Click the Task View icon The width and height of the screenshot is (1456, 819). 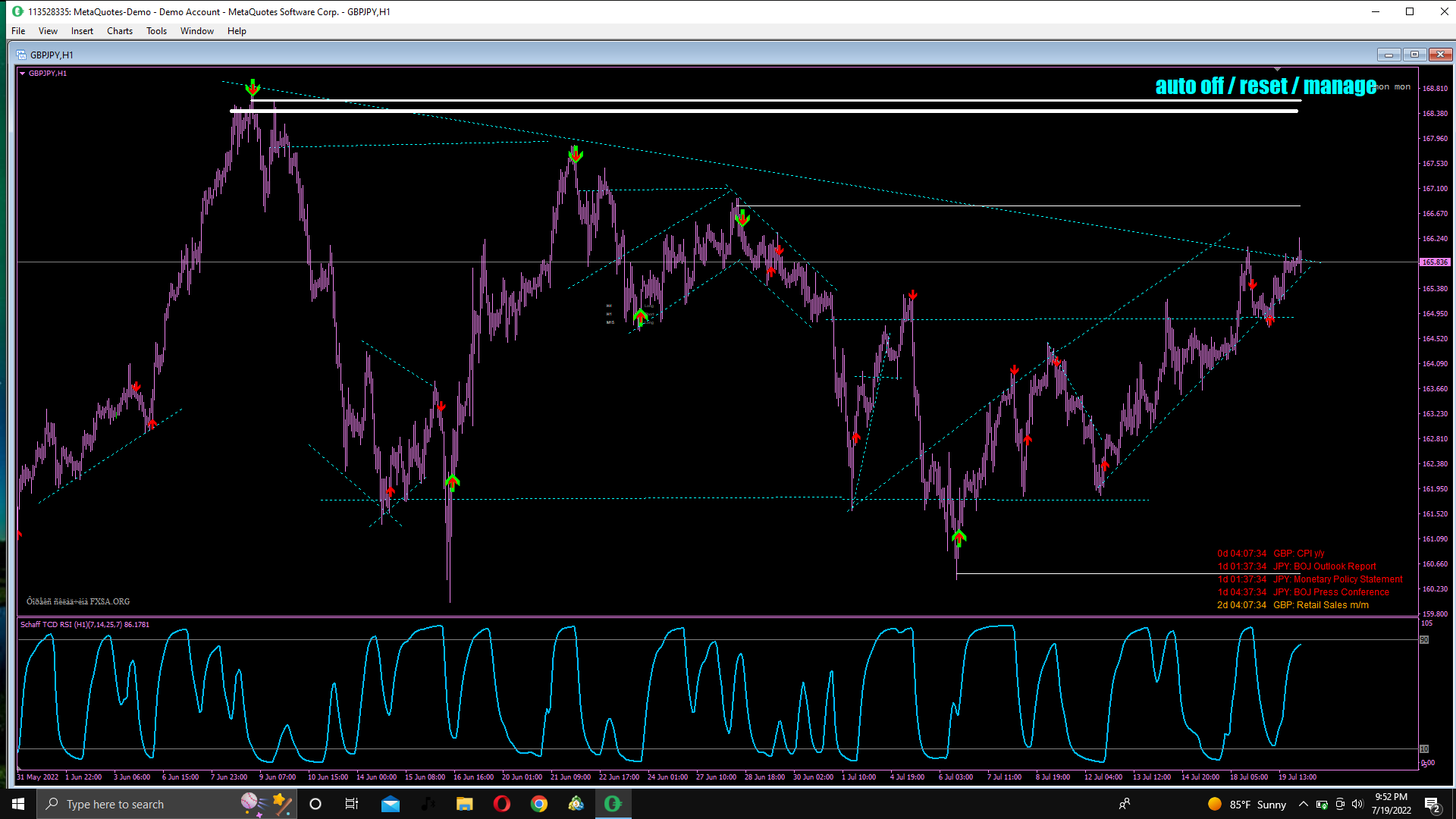(352, 804)
